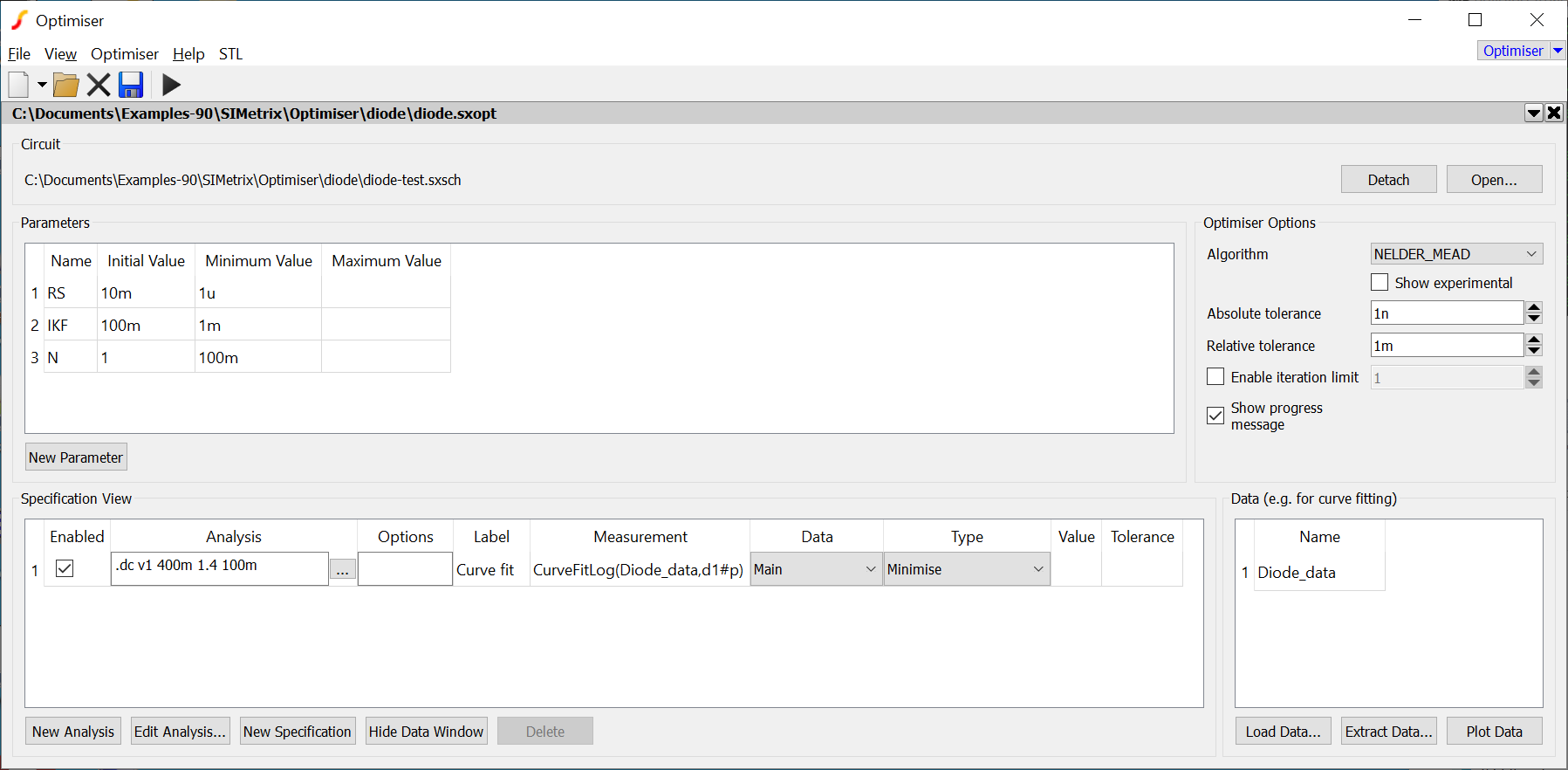
Task: Increase Absolute tolerance with the up arrow
Action: coord(1534,307)
